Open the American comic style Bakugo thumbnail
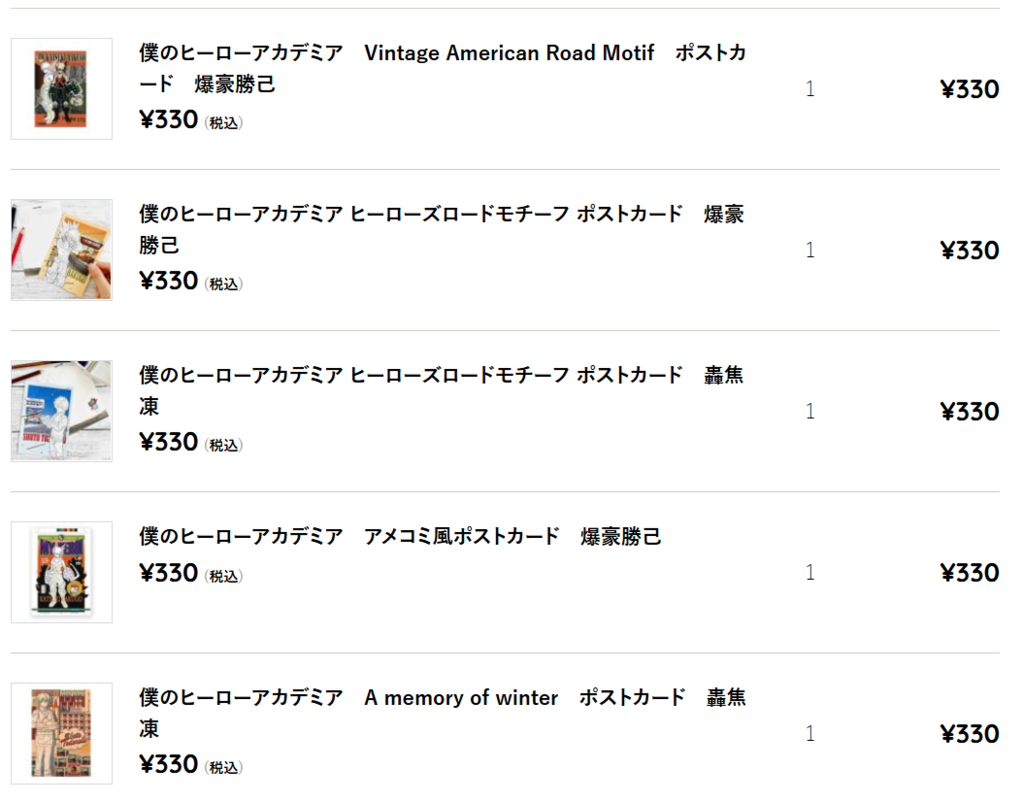The width and height of the screenshot is (1024, 802). click(x=61, y=572)
